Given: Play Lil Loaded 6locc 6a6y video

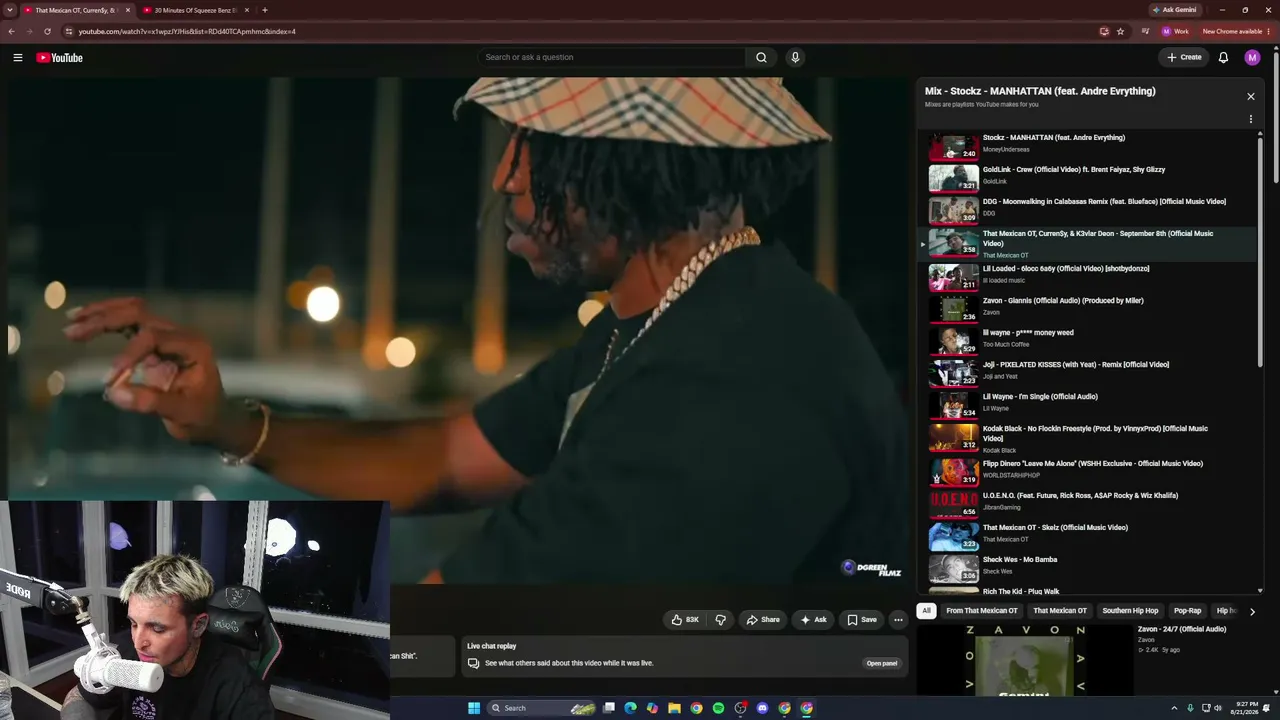Looking at the screenshot, I should click(1088, 276).
